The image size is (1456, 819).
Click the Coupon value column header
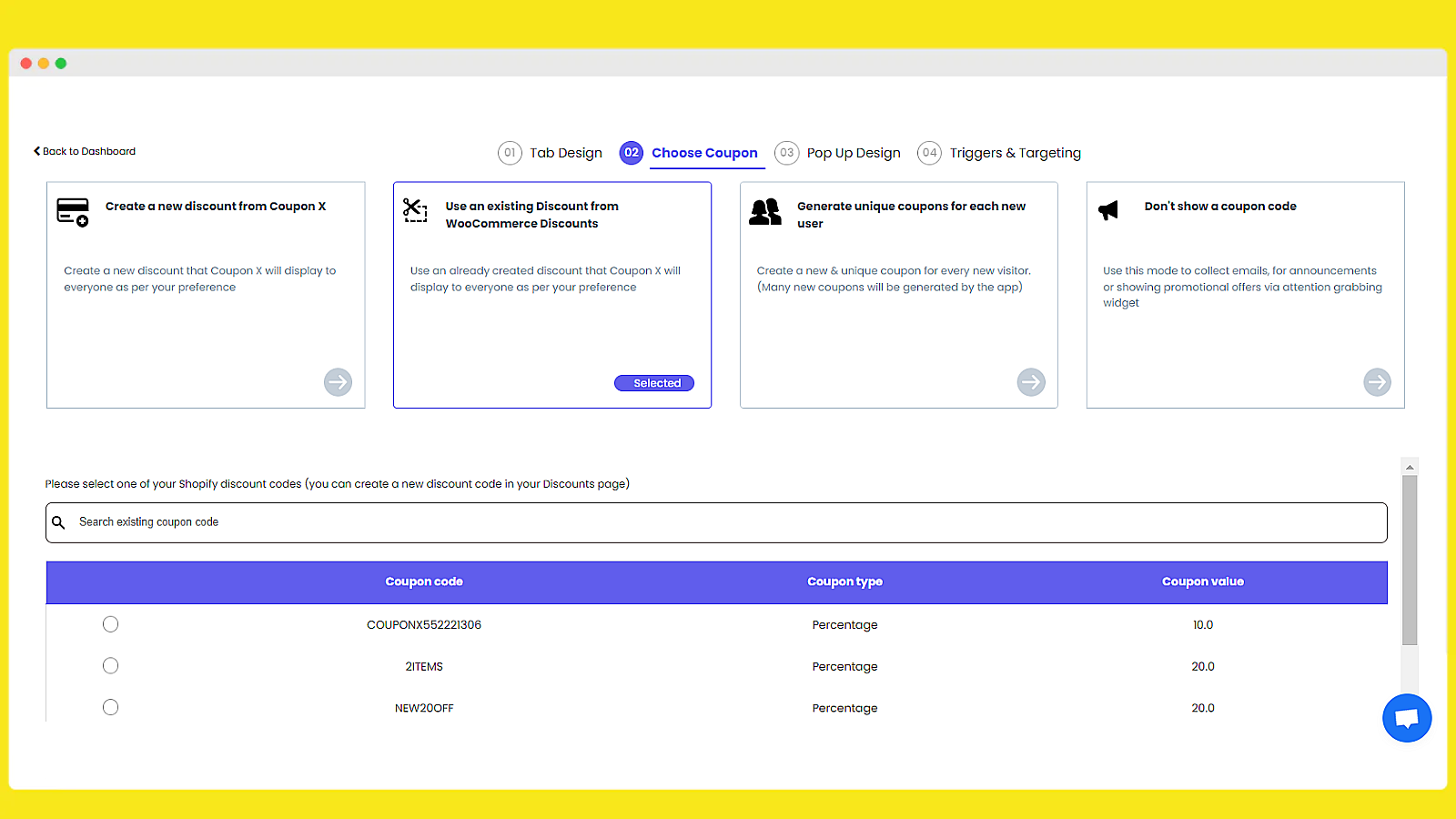1202,581
